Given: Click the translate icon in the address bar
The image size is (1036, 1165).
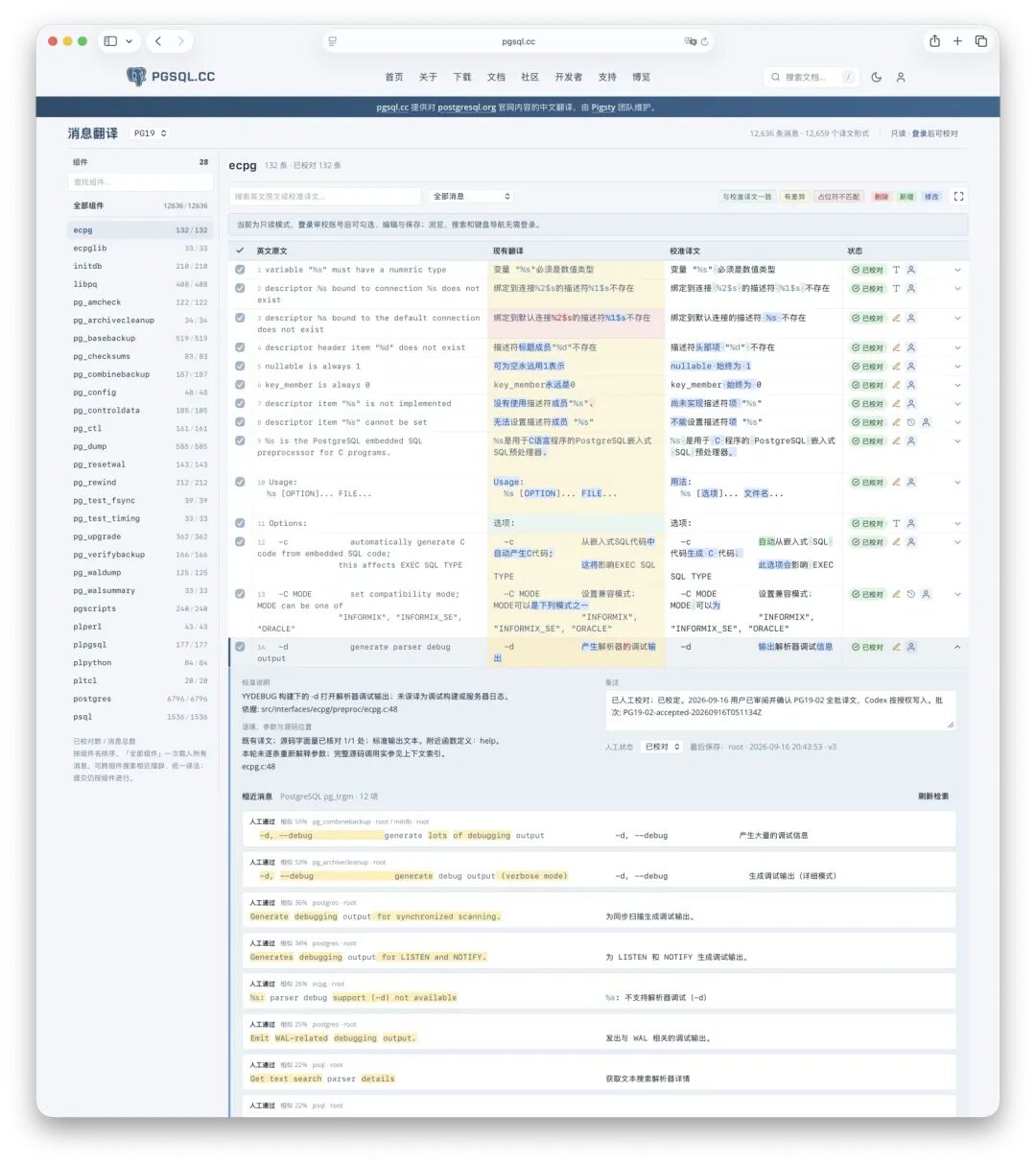Looking at the screenshot, I should point(690,41).
